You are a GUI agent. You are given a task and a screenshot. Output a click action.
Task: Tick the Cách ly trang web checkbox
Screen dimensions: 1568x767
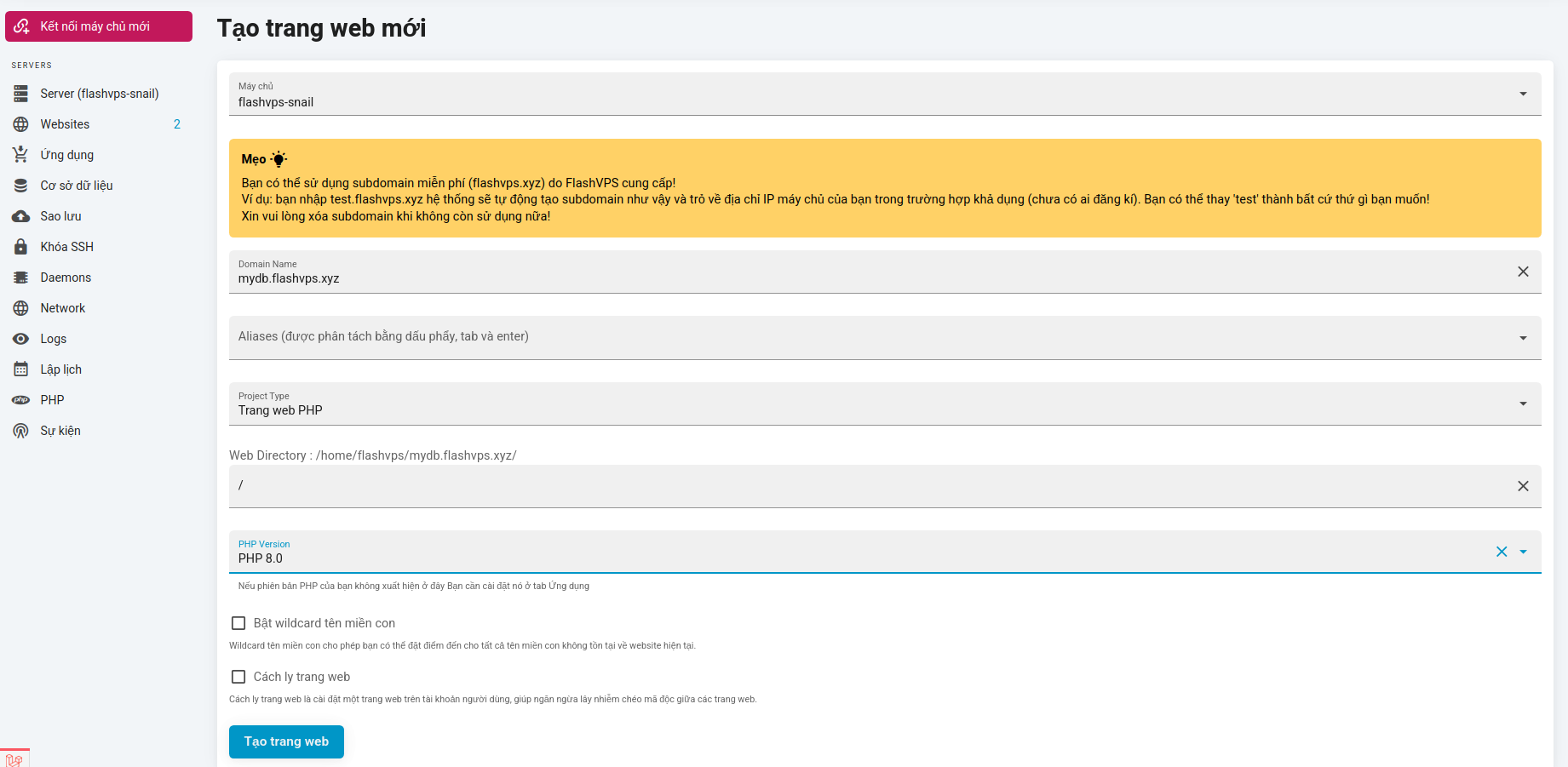pyautogui.click(x=238, y=677)
